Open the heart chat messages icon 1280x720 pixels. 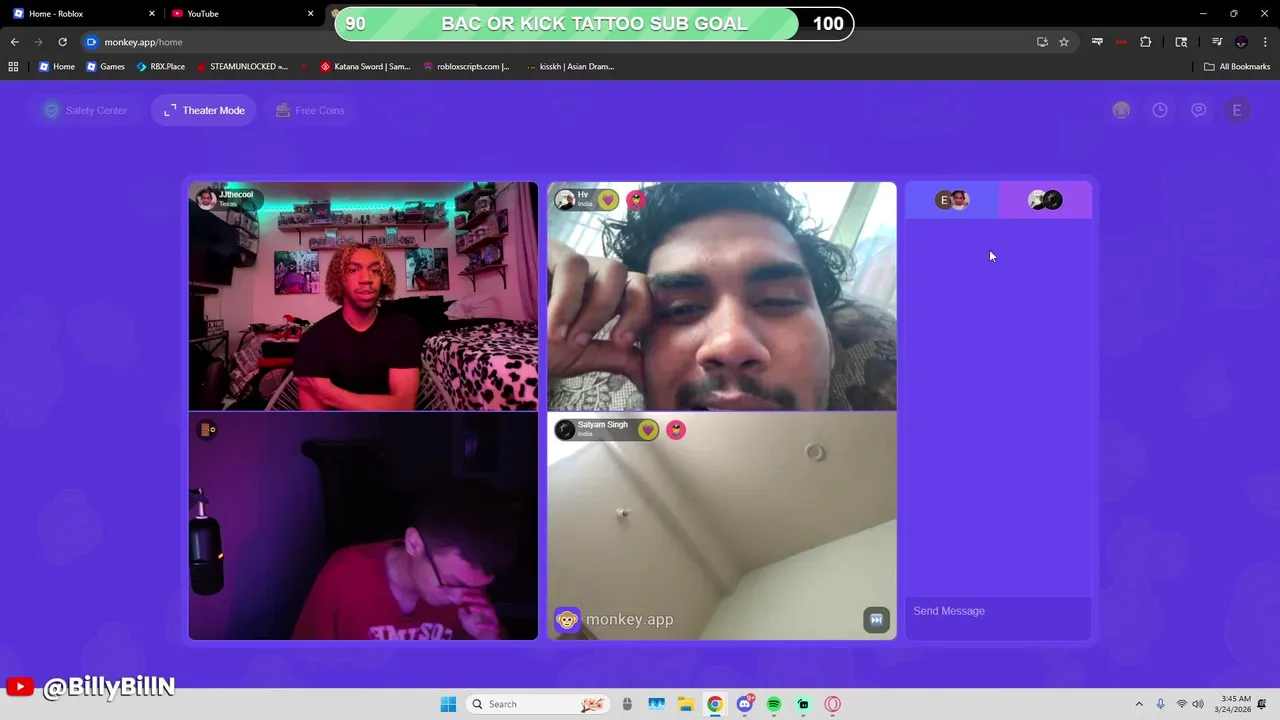point(1198,110)
